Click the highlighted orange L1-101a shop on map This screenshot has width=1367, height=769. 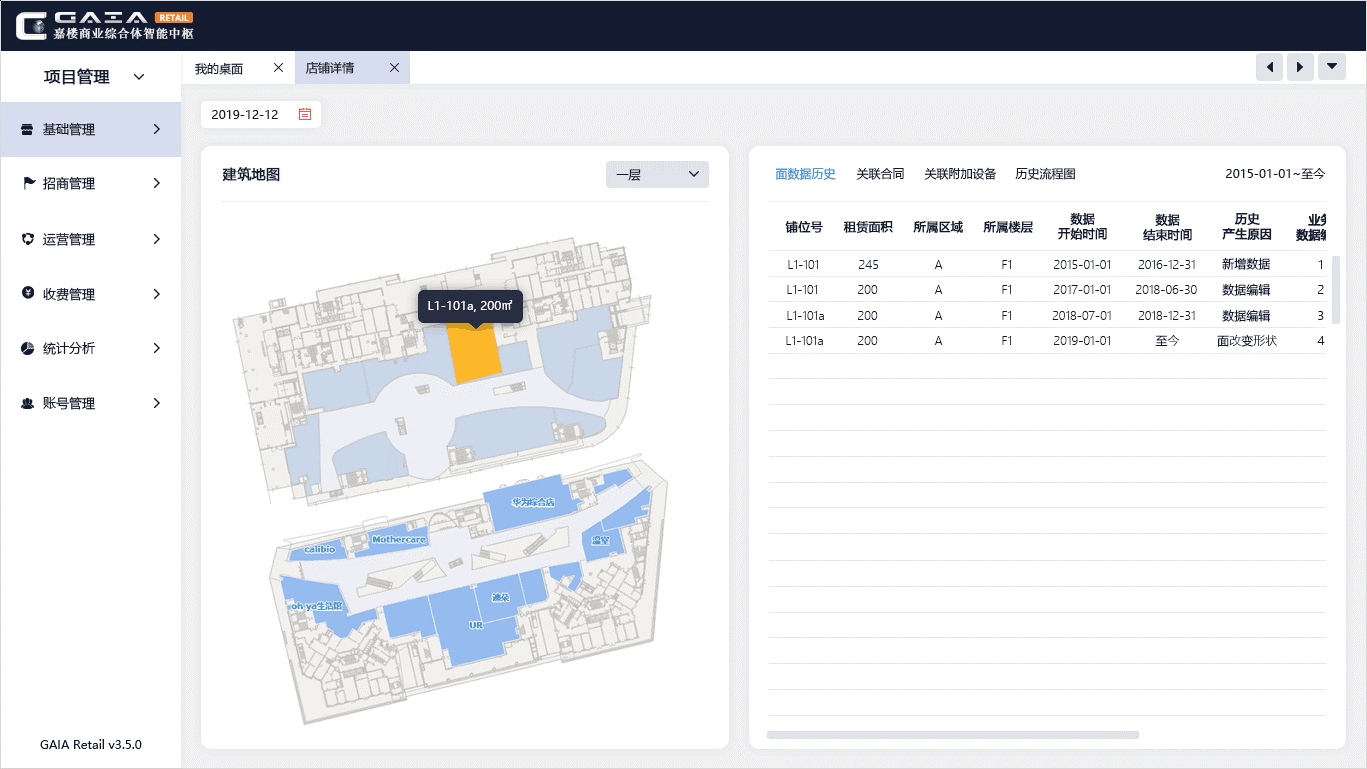(x=473, y=355)
